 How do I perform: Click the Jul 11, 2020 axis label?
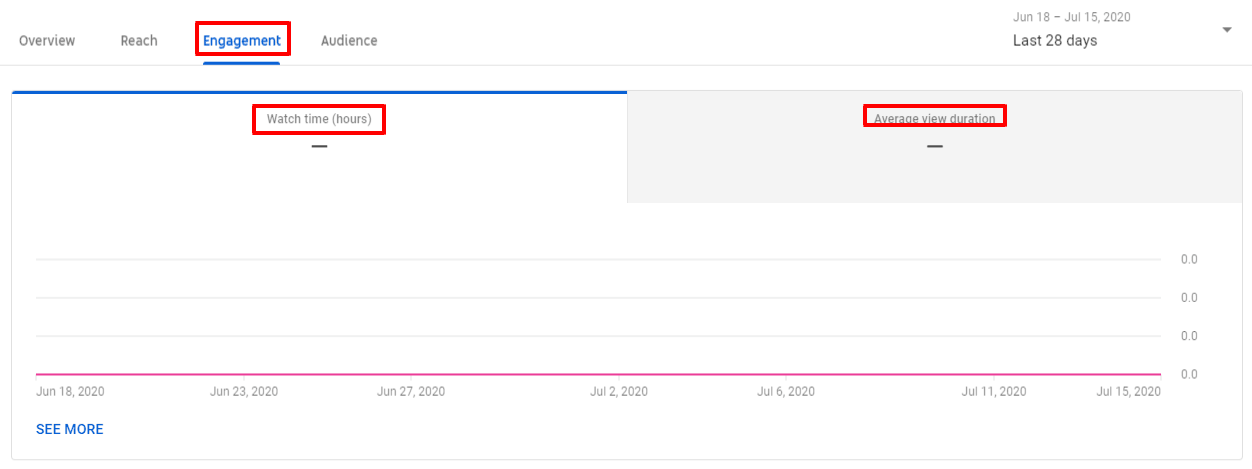[x=994, y=392]
